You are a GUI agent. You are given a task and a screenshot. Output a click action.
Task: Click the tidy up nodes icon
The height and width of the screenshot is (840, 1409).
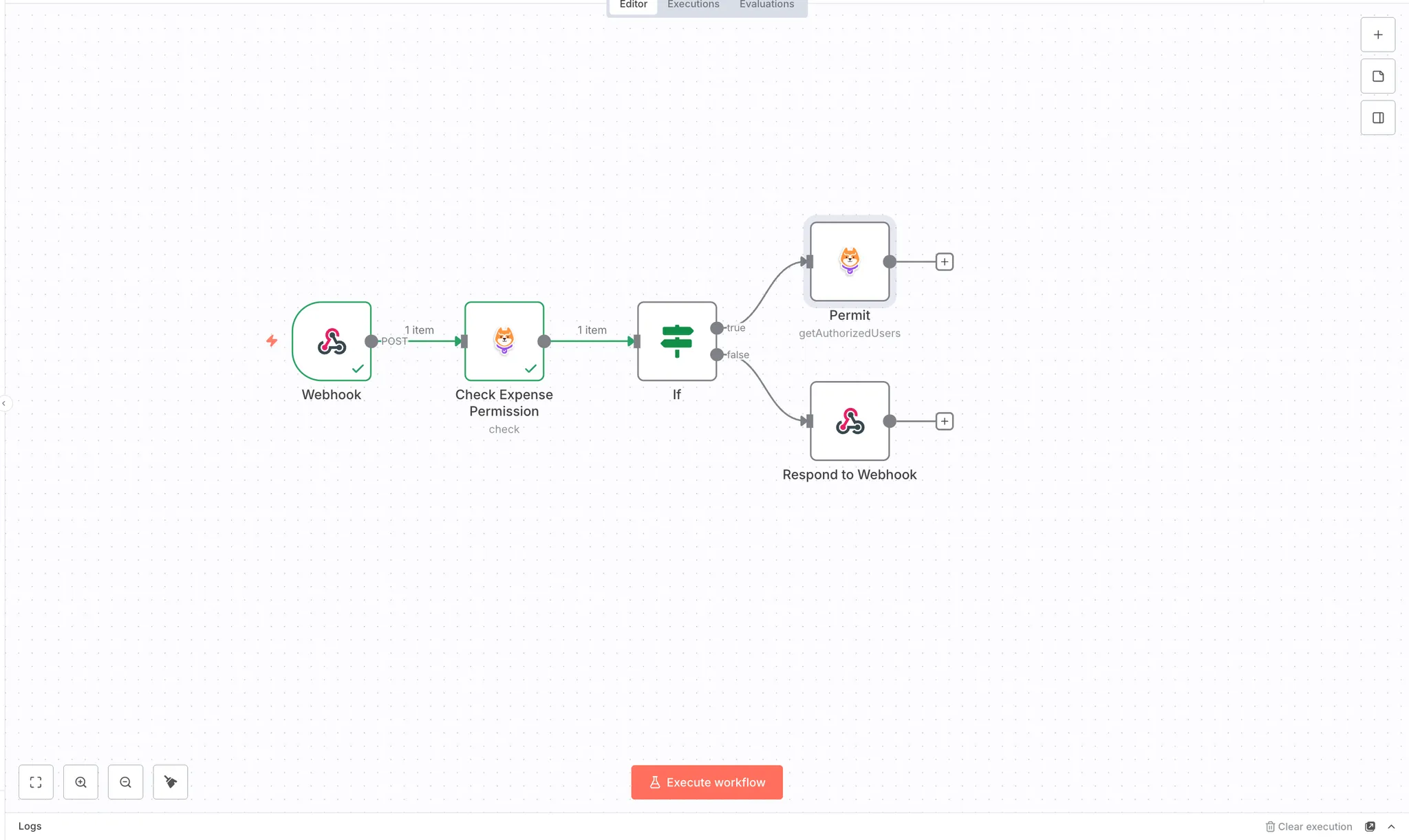click(170, 782)
